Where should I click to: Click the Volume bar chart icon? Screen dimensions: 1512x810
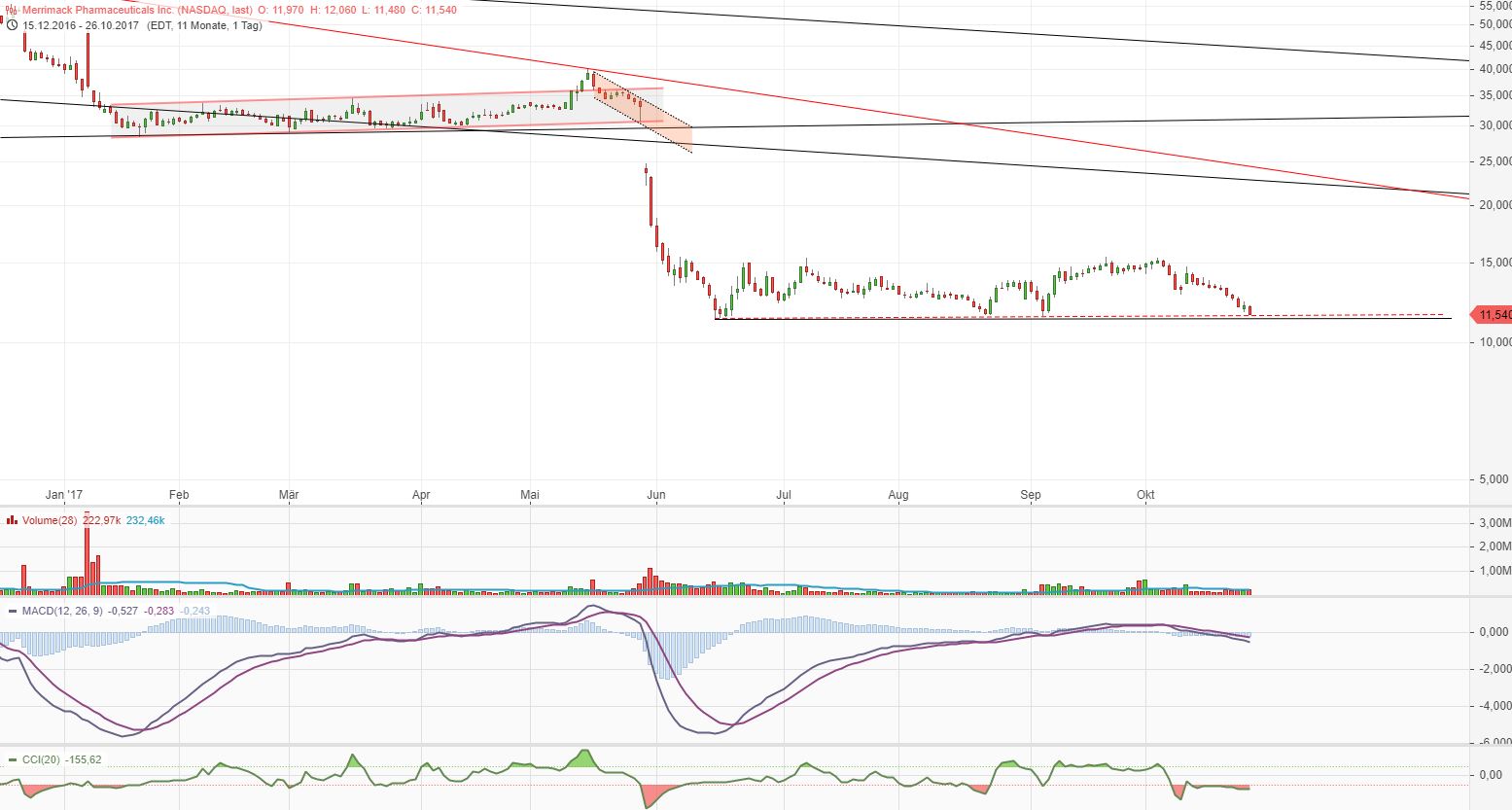(x=12, y=520)
